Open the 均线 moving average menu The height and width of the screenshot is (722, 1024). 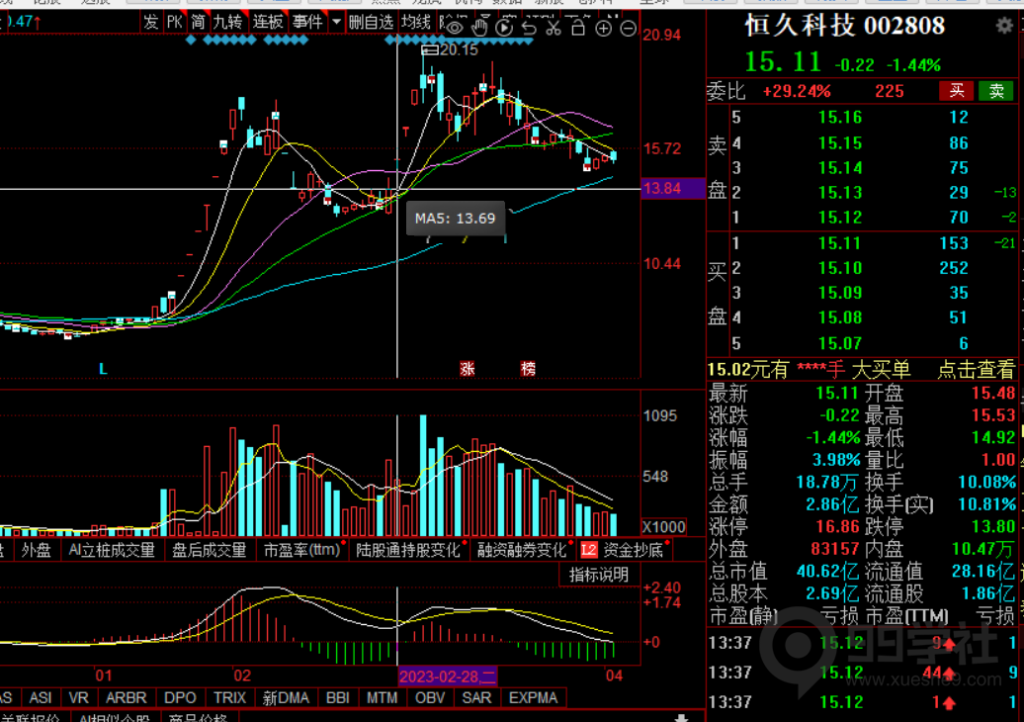tap(416, 22)
